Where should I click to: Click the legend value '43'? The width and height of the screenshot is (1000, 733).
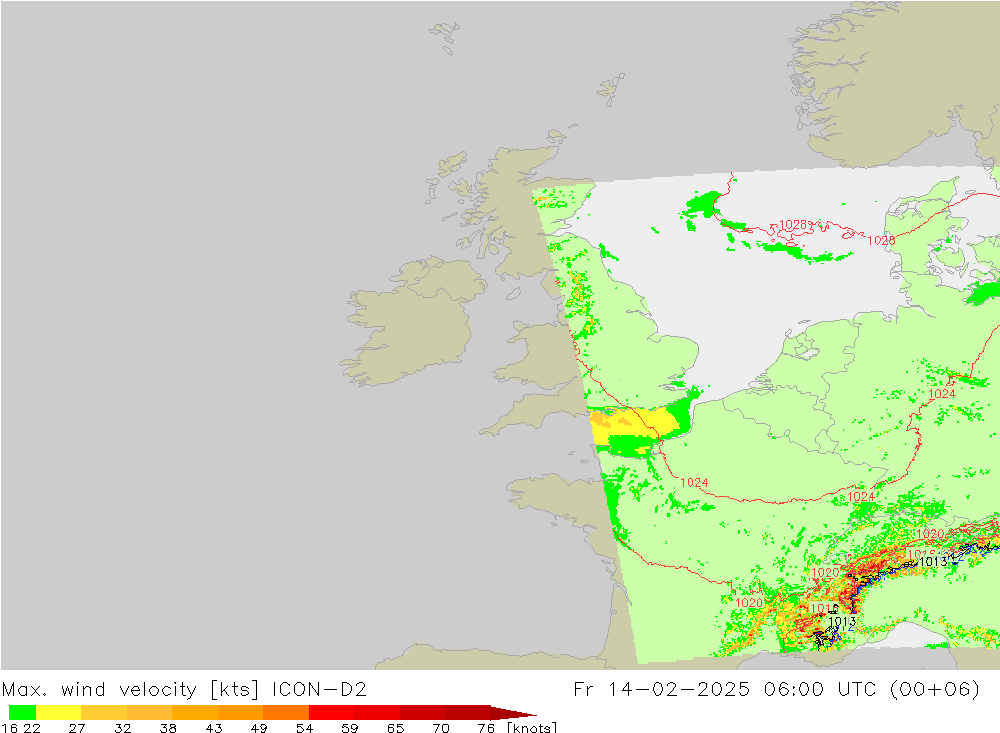click(214, 728)
